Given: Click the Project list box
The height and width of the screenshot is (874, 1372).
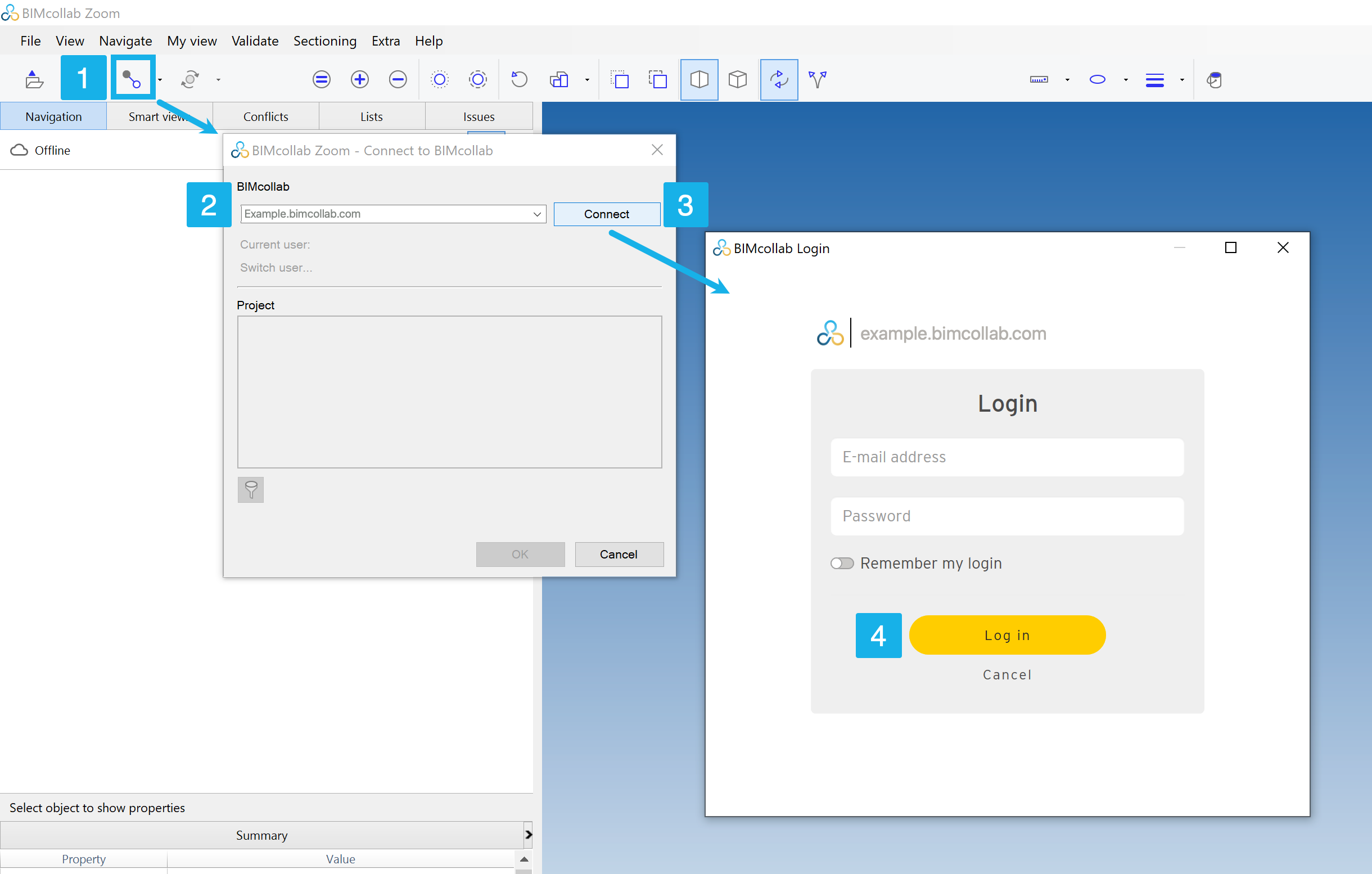Looking at the screenshot, I should pos(449,392).
